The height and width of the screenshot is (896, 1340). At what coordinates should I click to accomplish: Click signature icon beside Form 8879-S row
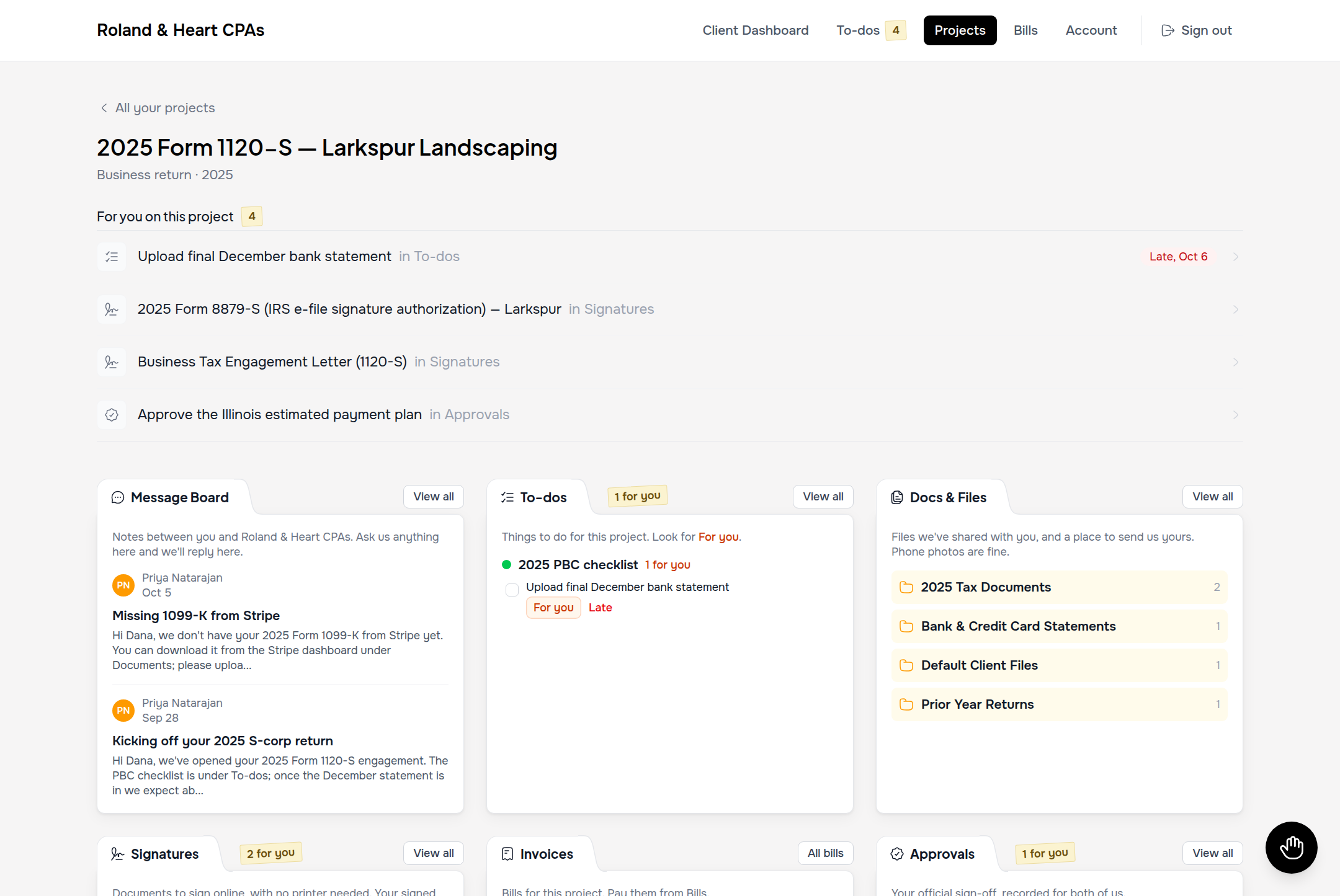pyautogui.click(x=112, y=309)
